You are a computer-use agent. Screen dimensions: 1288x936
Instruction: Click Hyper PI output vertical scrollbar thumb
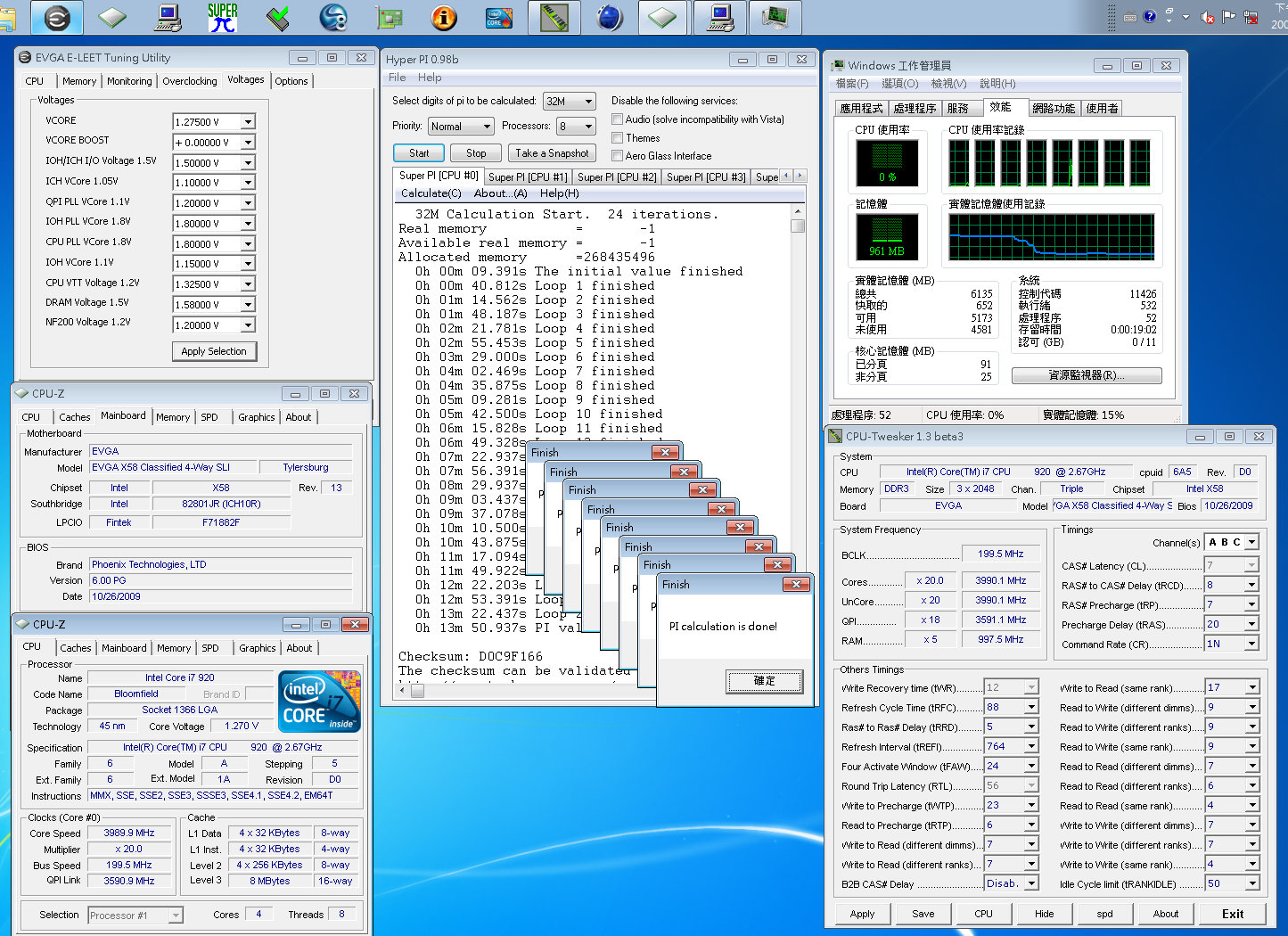pos(798,226)
